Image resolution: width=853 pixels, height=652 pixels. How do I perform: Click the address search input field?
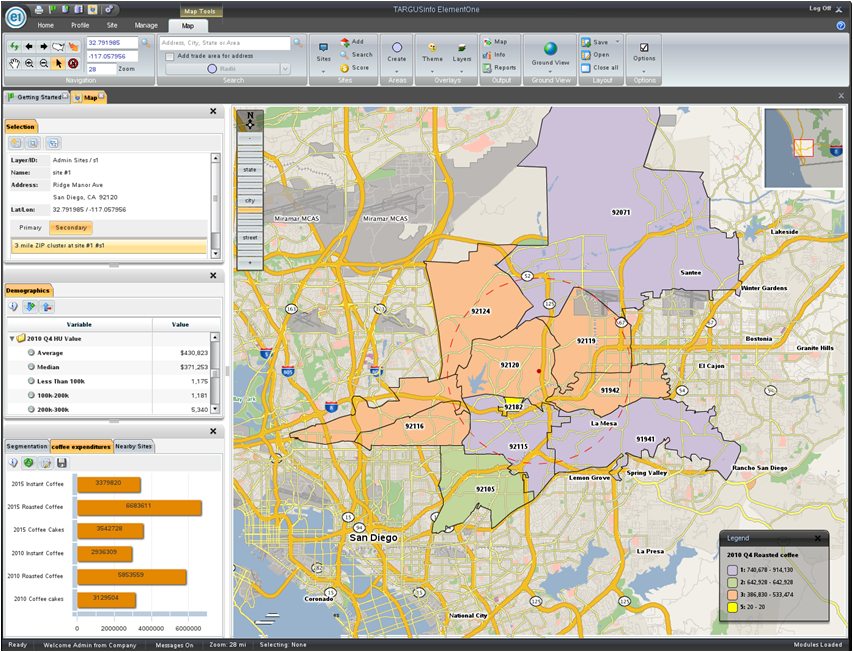coord(225,43)
